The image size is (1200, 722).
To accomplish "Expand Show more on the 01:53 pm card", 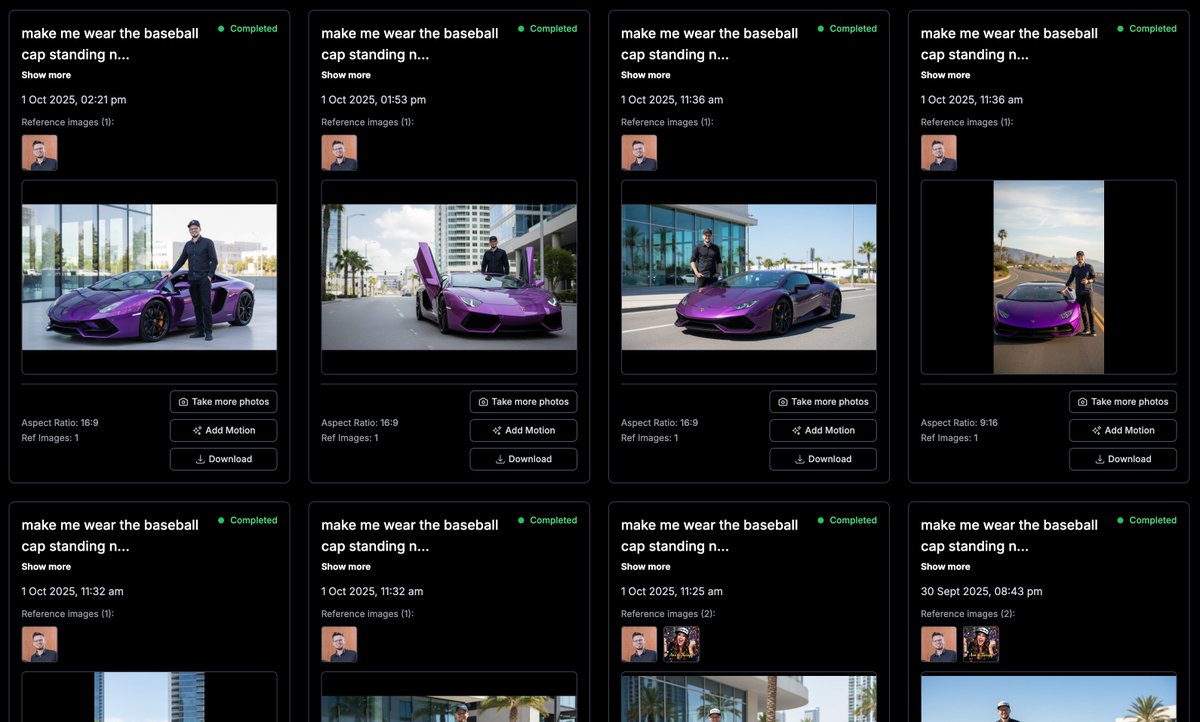I will tap(346, 75).
